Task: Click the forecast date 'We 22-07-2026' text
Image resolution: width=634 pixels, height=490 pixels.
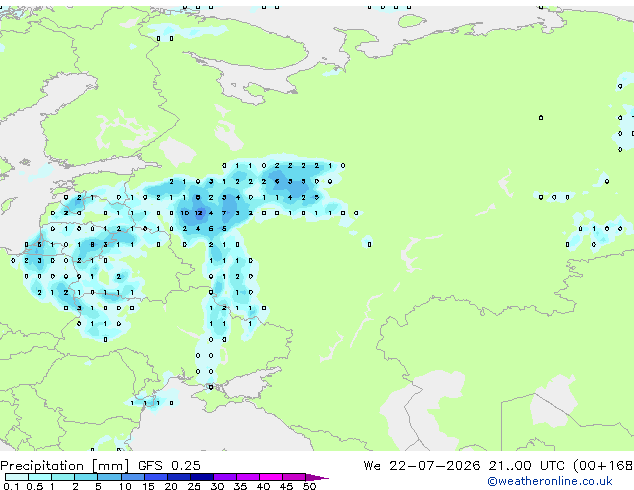Action: point(422,466)
